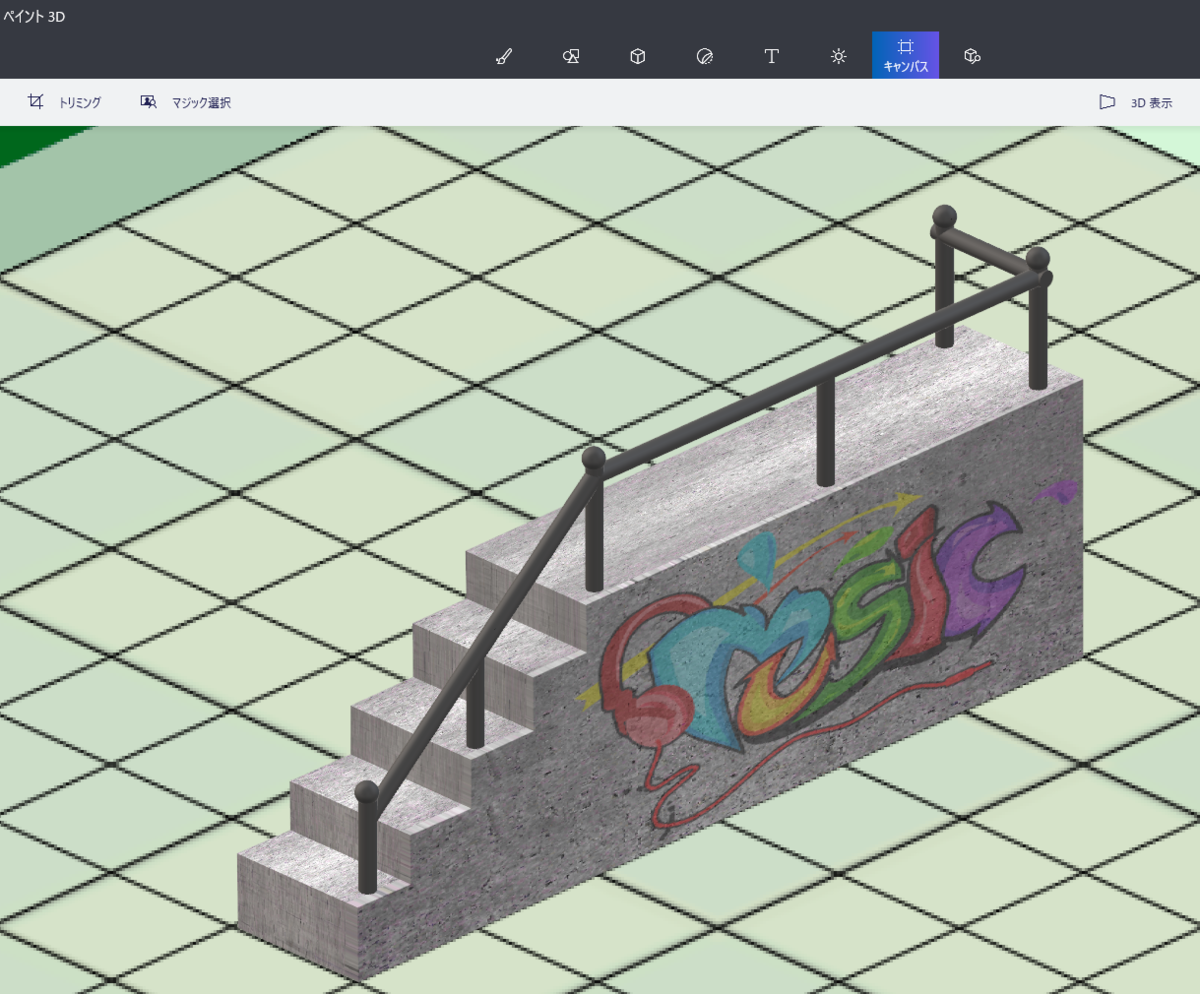Click the トリミング crop button
Image resolution: width=1200 pixels, height=994 pixels.
click(64, 102)
